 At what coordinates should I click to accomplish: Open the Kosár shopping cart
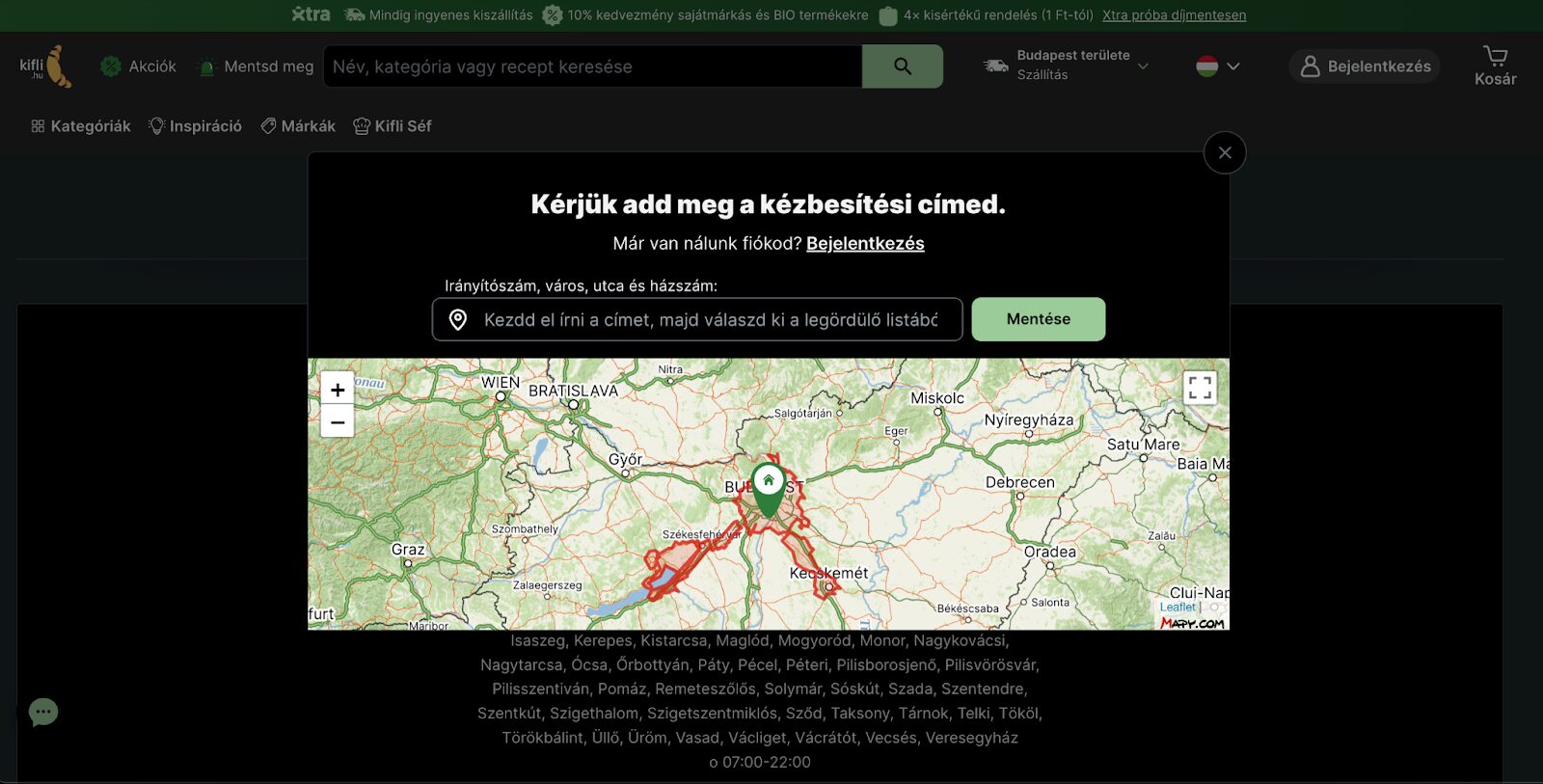coord(1495,66)
